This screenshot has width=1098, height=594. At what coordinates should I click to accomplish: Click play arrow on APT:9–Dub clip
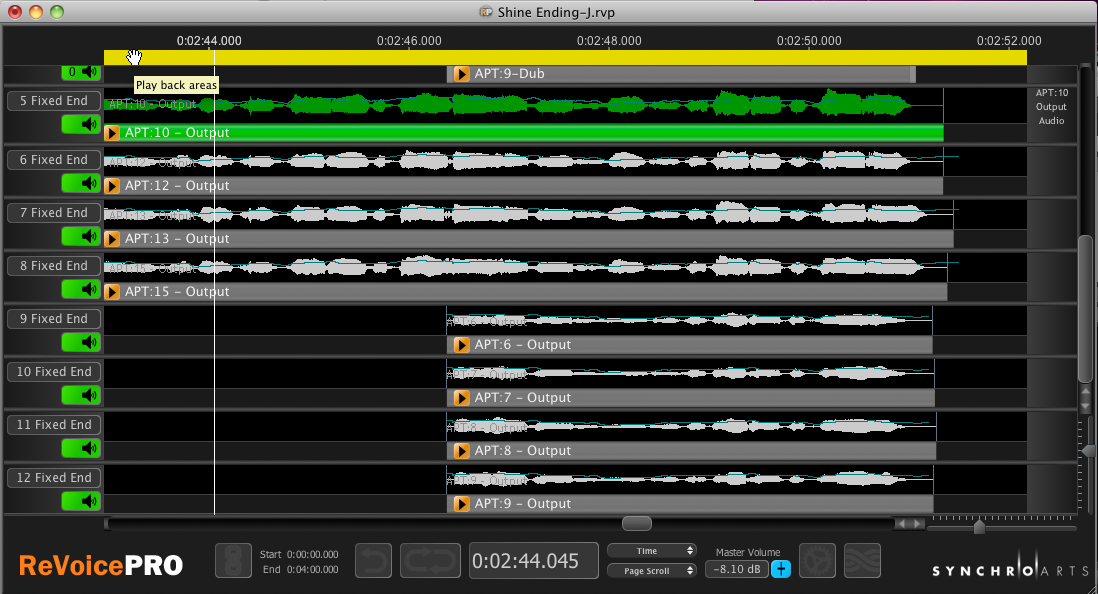[x=461, y=74]
